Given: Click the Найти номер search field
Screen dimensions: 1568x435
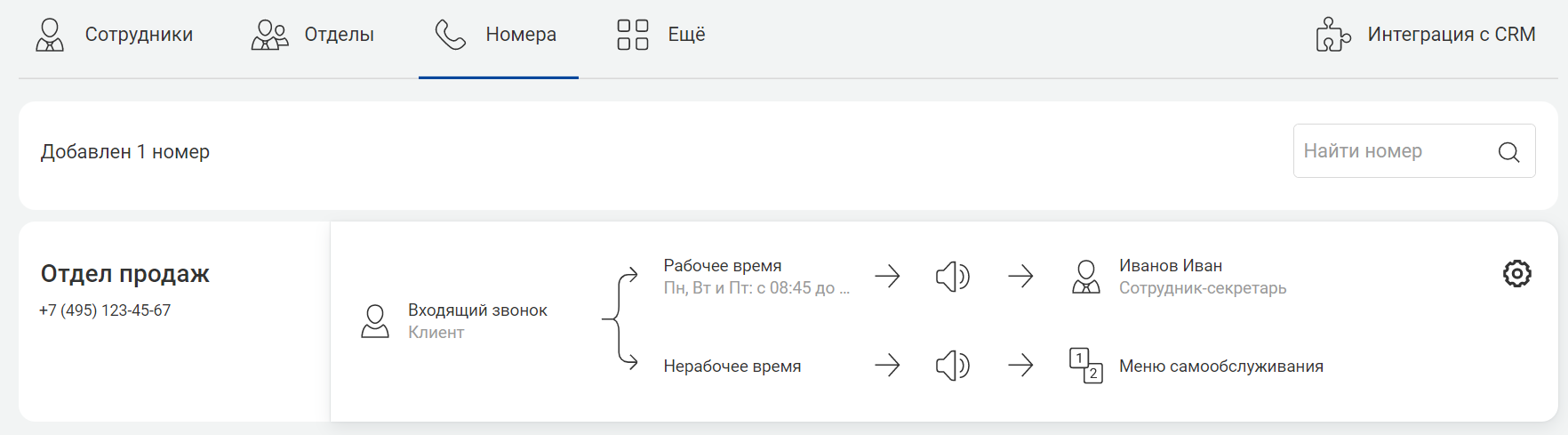Looking at the screenshot, I should click(1414, 151).
